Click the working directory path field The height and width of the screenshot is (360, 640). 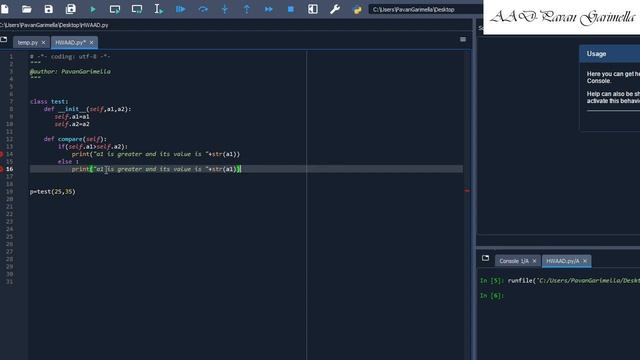click(x=426, y=9)
